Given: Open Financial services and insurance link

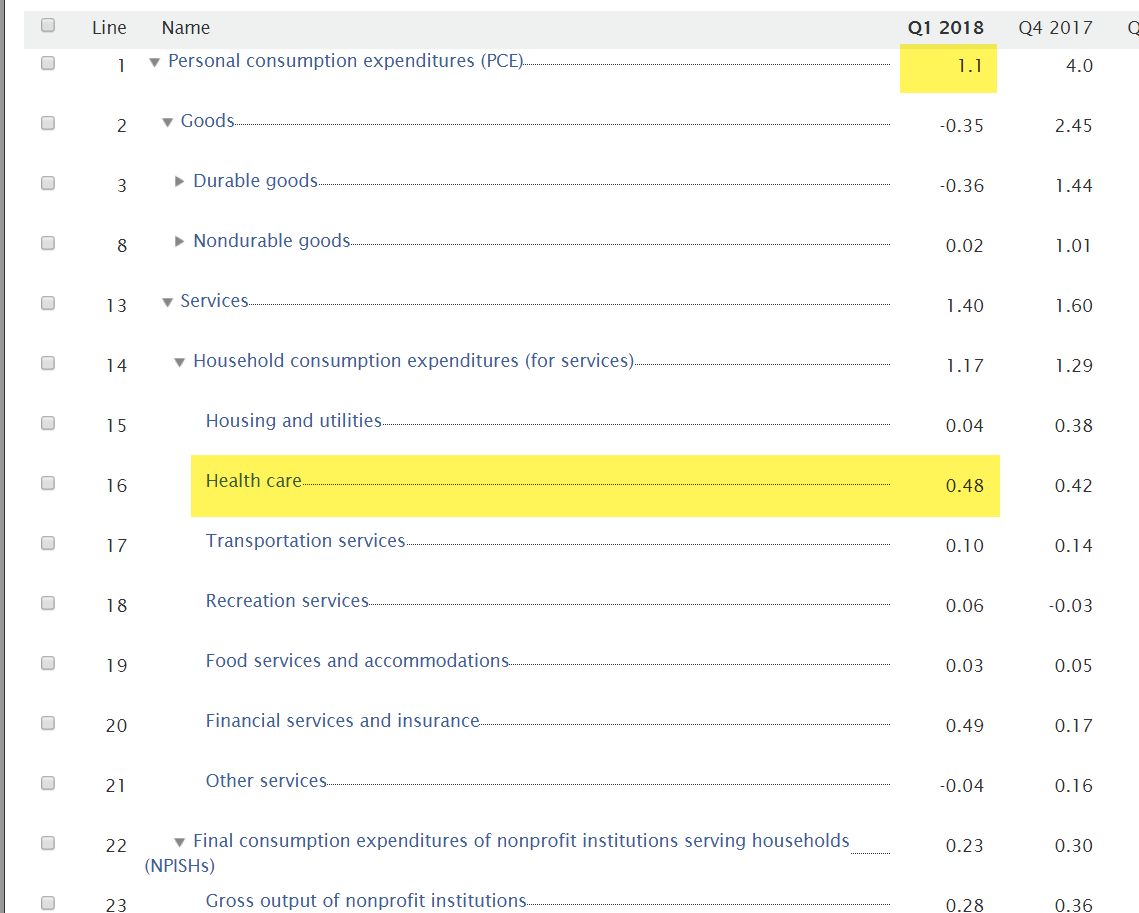Looking at the screenshot, I should pyautogui.click(x=342, y=721).
